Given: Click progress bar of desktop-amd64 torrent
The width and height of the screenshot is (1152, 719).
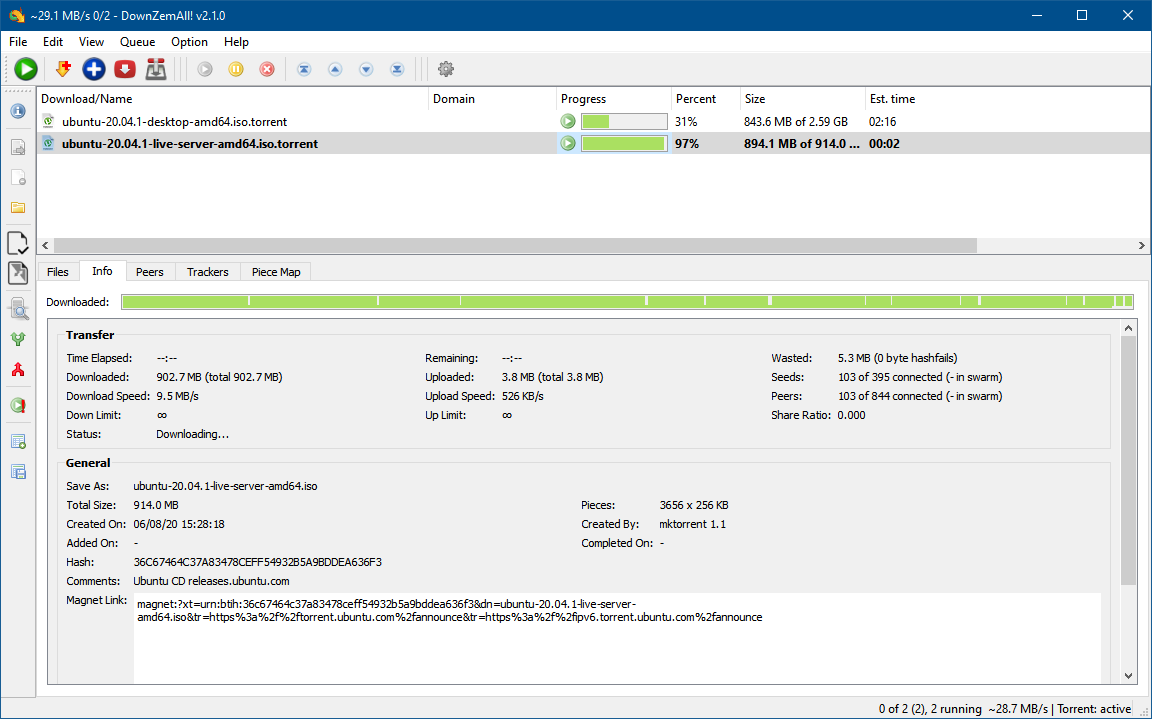Looking at the screenshot, I should pos(624,121).
